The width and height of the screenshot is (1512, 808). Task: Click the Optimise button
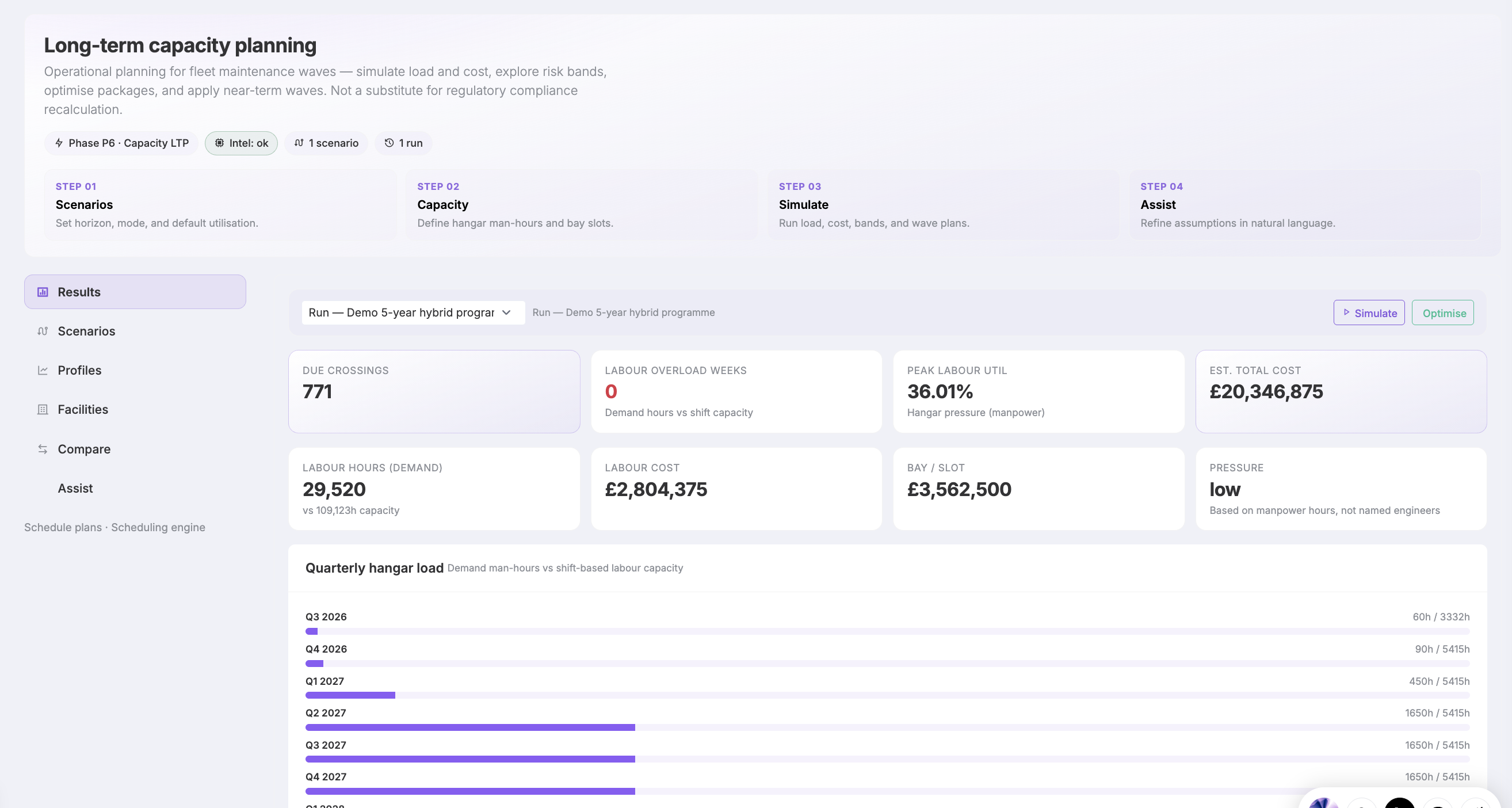[x=1443, y=313]
